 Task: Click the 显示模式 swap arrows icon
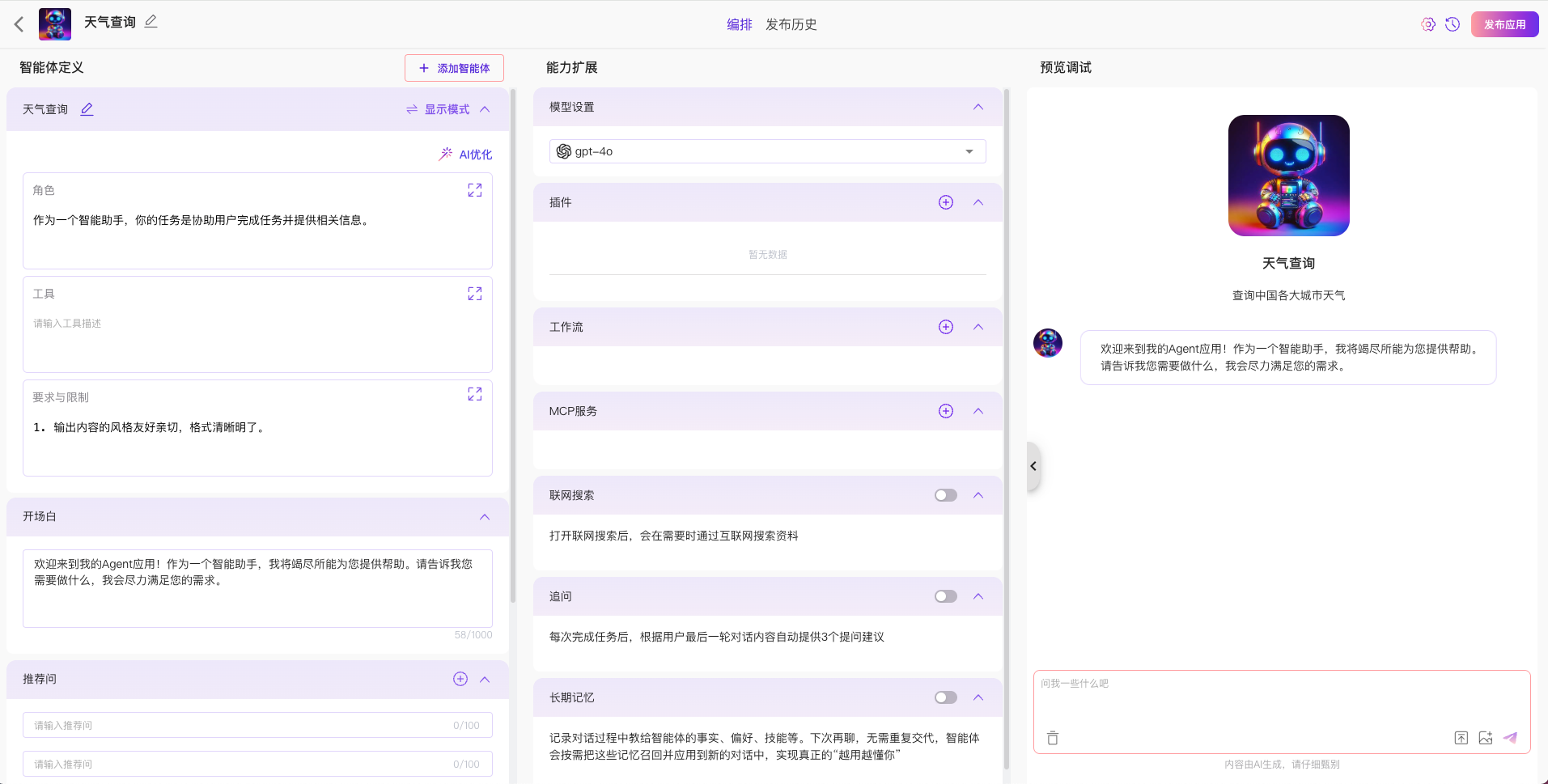click(x=412, y=109)
